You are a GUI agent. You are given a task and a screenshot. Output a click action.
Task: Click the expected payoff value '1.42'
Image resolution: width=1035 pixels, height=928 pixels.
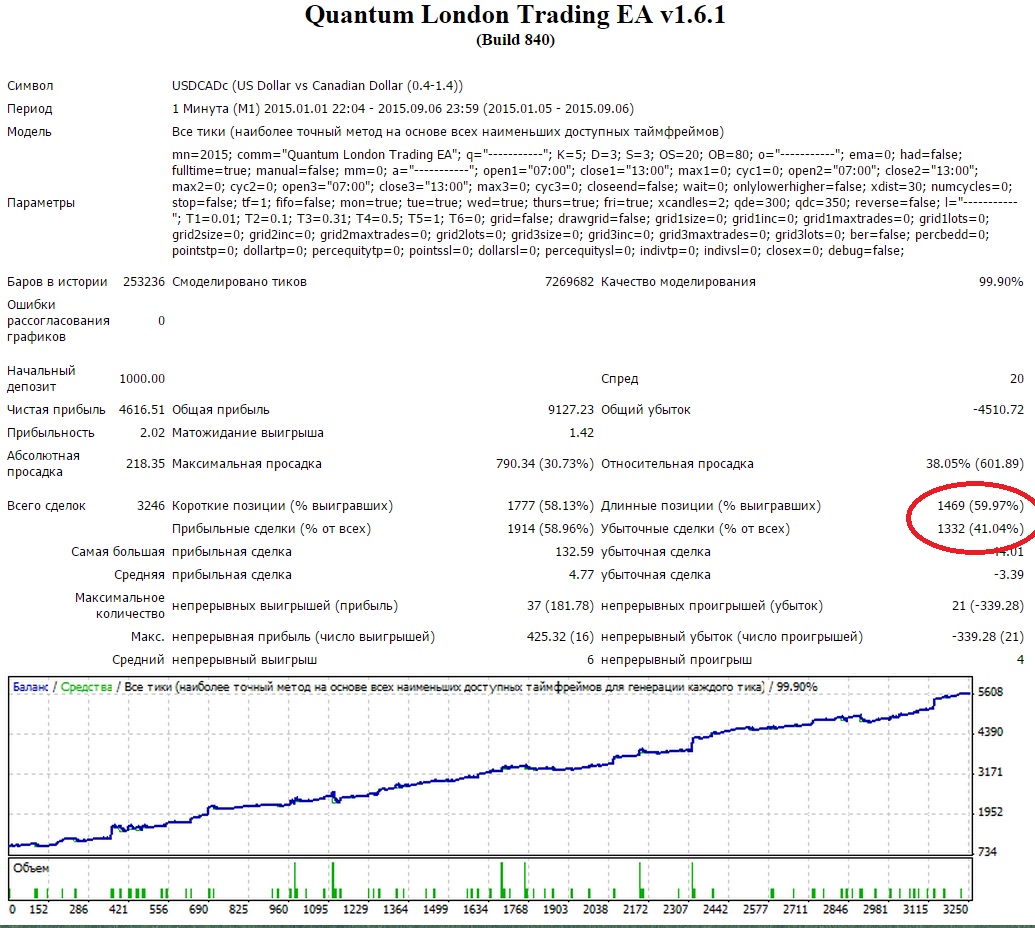[x=582, y=433]
